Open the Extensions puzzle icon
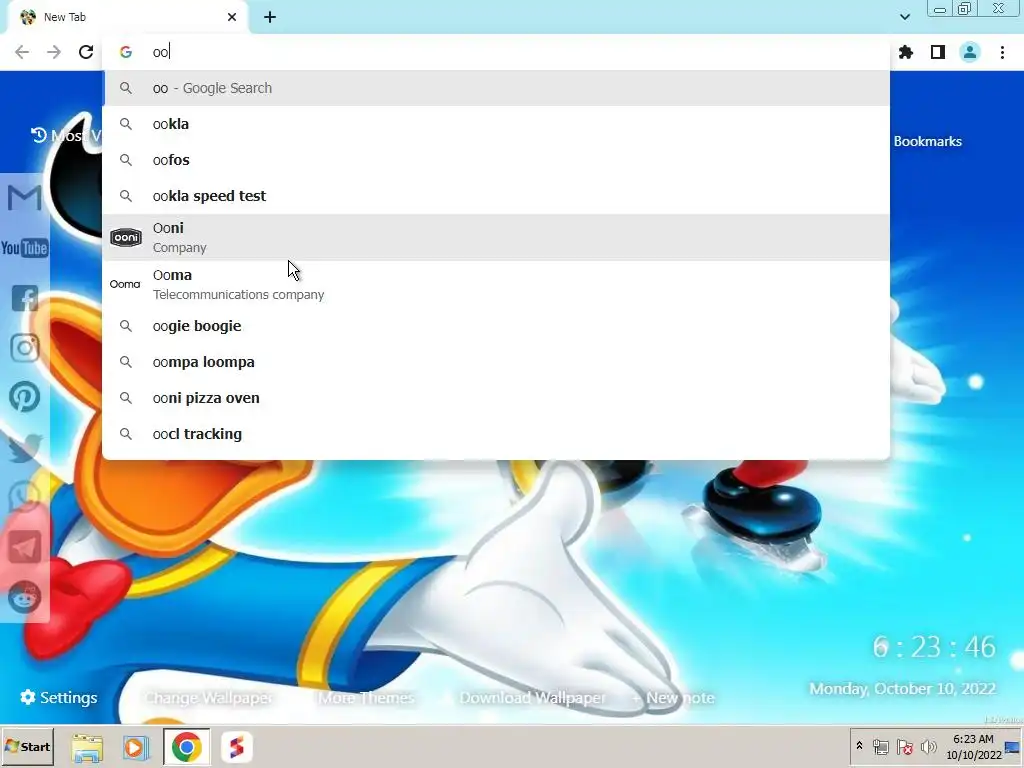Image resolution: width=1024 pixels, height=768 pixels. [906, 52]
